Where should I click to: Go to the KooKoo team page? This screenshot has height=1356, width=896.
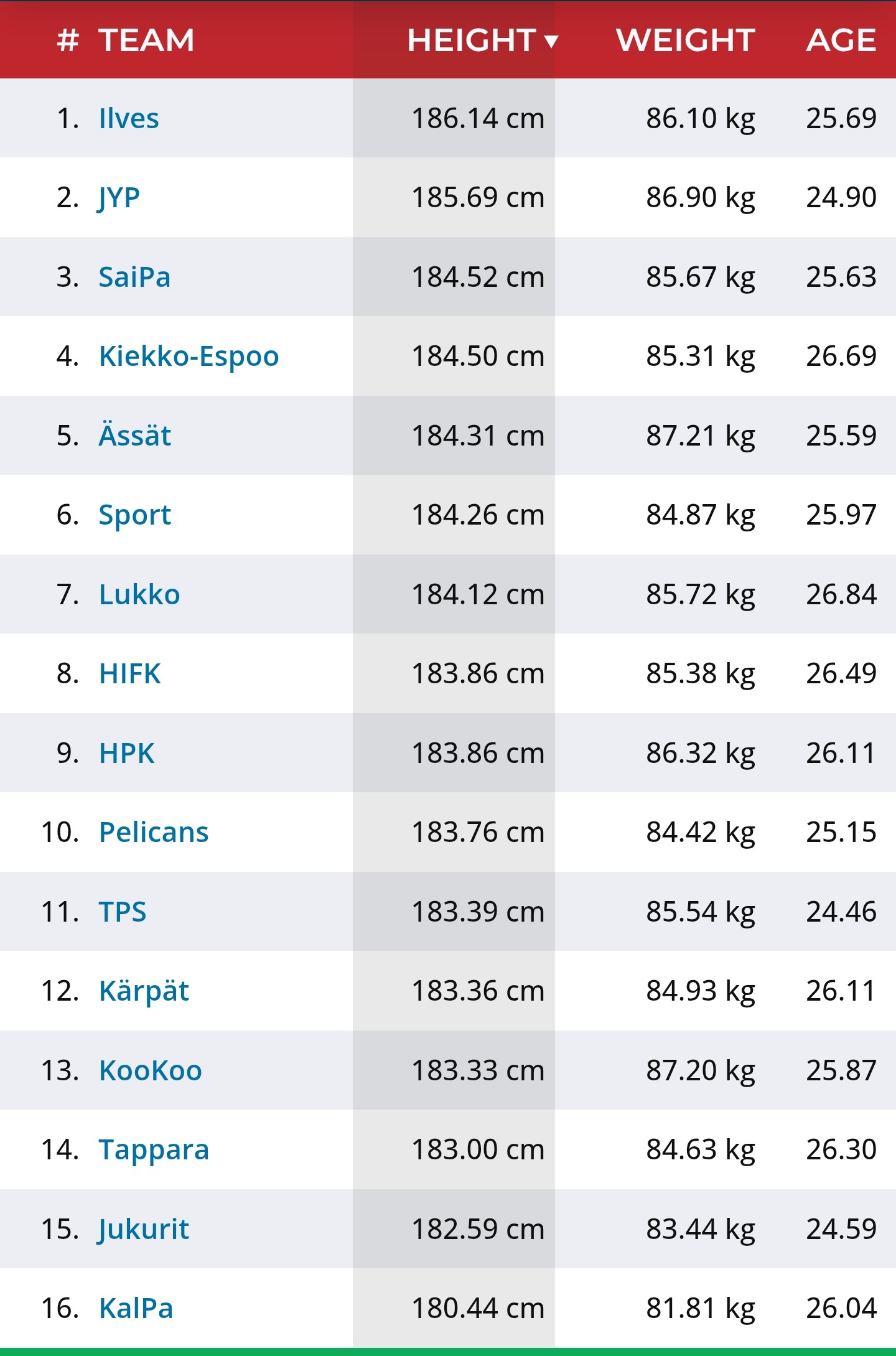click(151, 1070)
